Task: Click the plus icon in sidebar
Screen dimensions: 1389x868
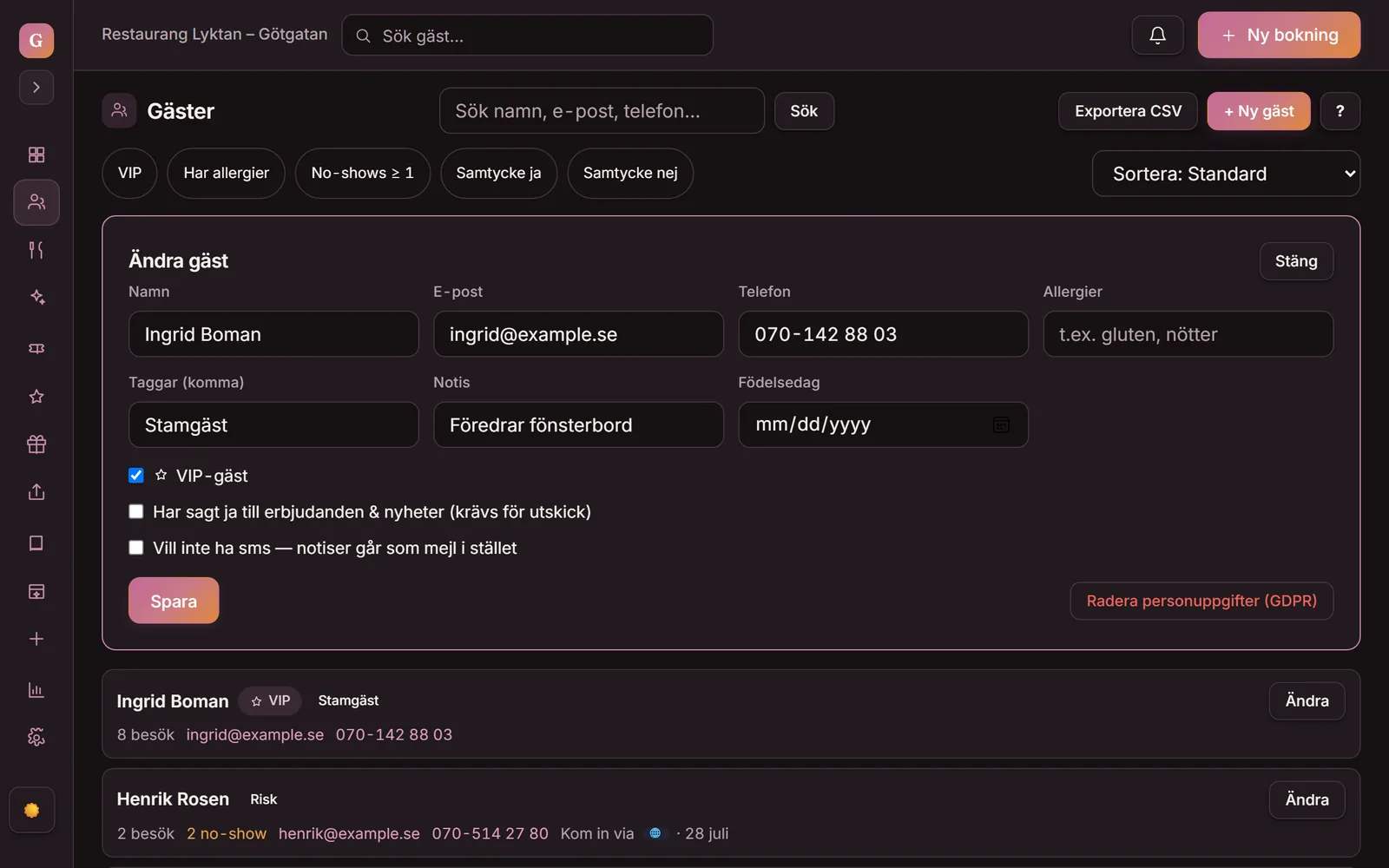Action: click(x=36, y=639)
